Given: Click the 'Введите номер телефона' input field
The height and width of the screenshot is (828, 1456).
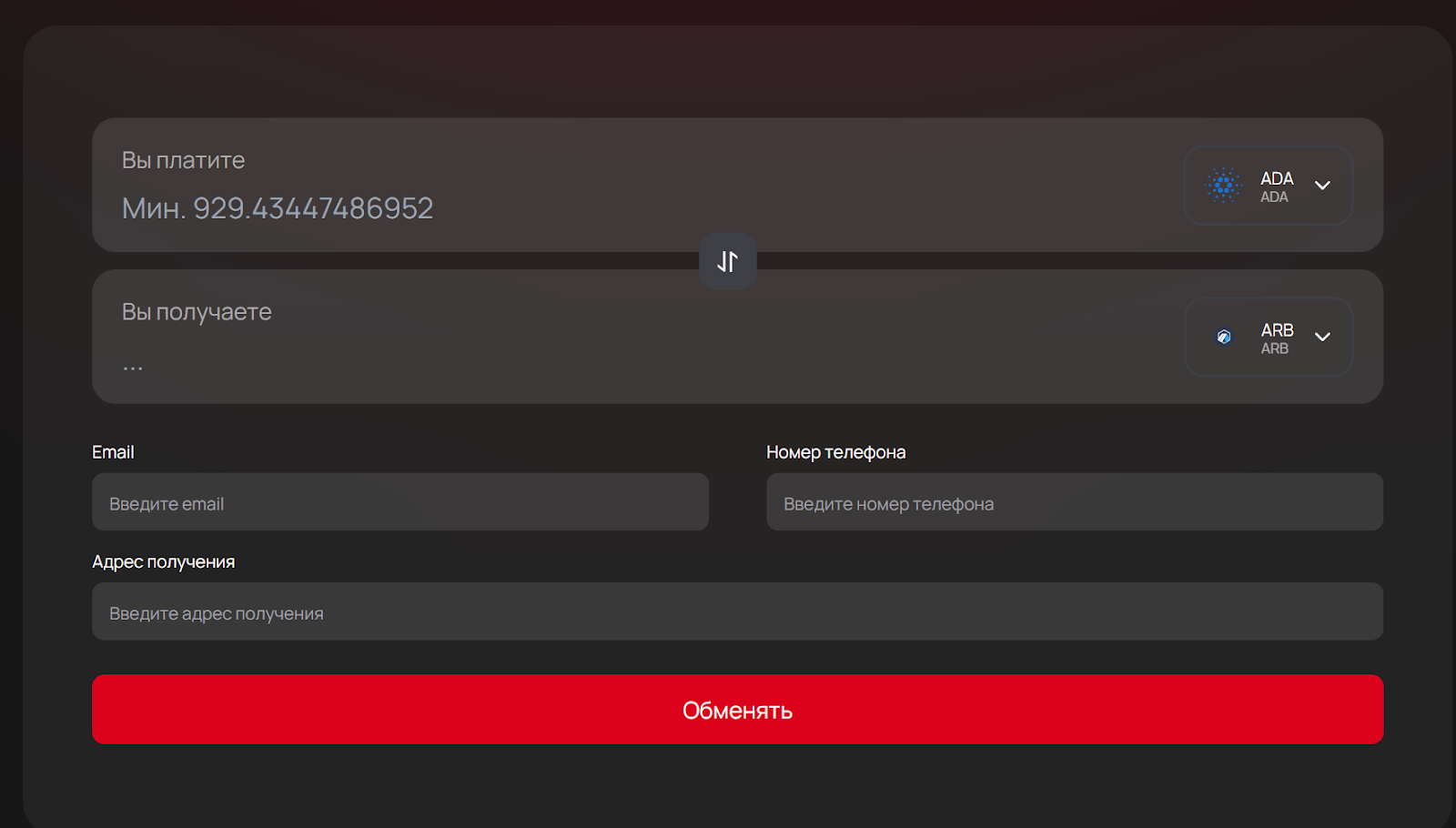Looking at the screenshot, I should click(x=1074, y=502).
